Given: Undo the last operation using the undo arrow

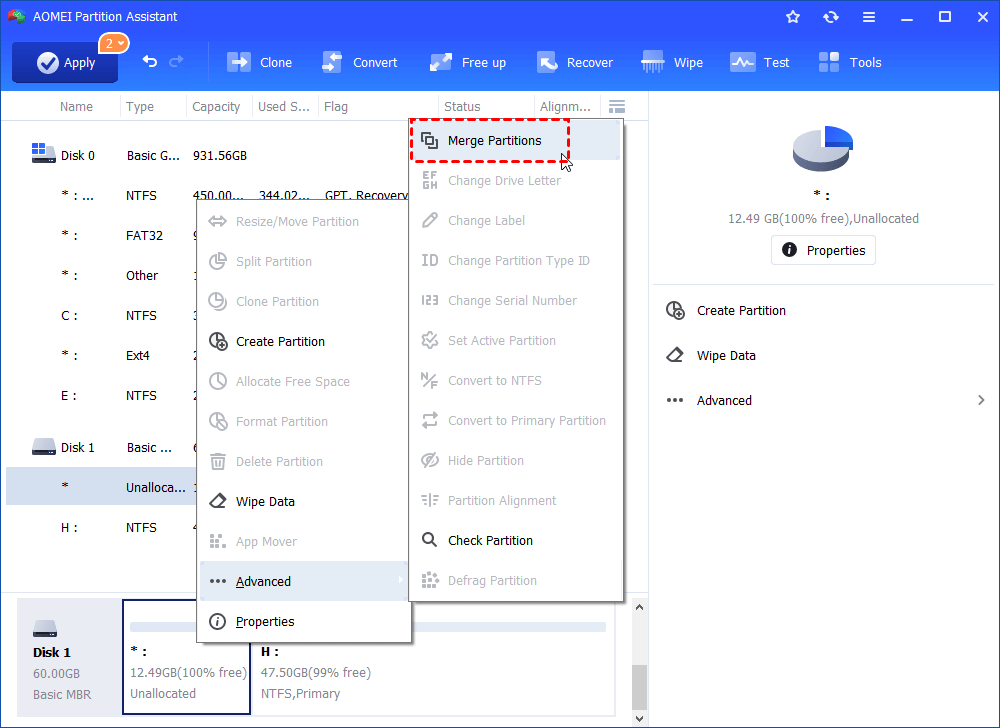Looking at the screenshot, I should coord(150,61).
